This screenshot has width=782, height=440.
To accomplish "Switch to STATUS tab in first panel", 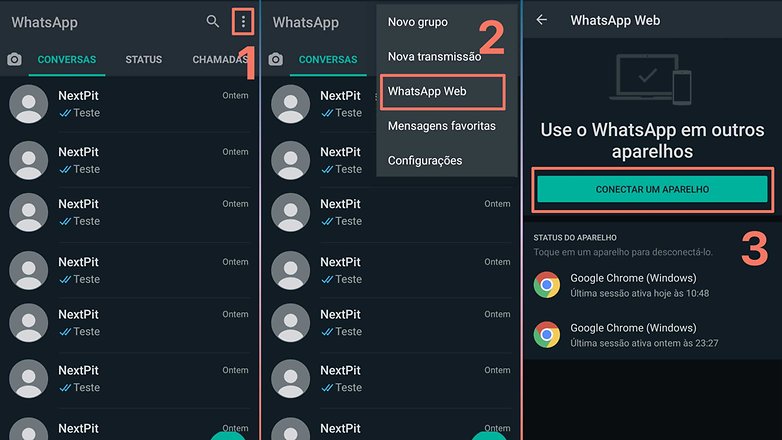I will [x=144, y=59].
